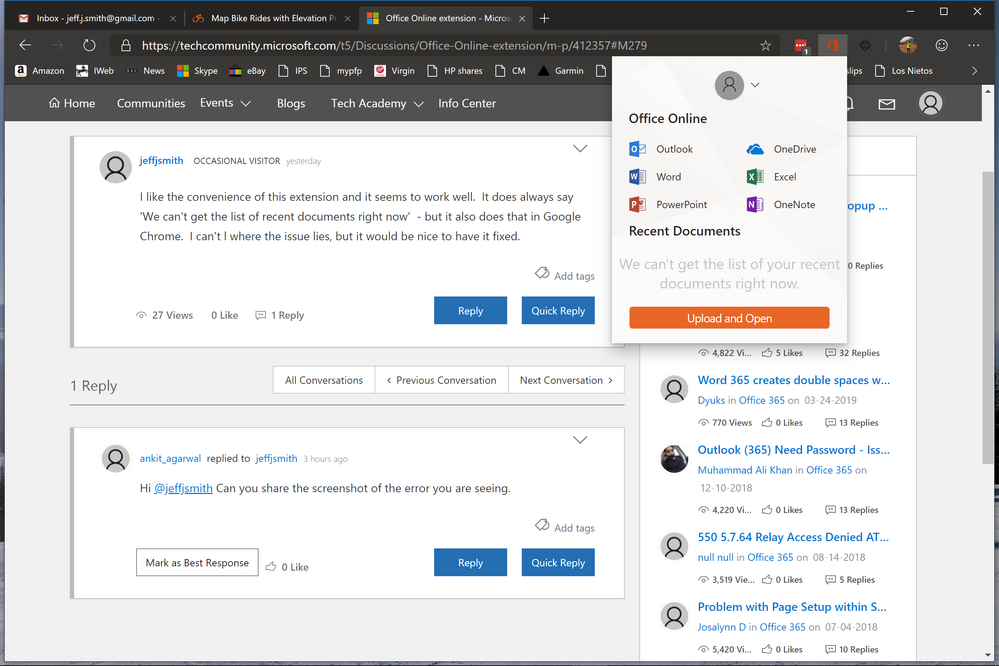The width and height of the screenshot is (999, 666).
Task: Expand the Tech Academy dropdown
Action: 420,103
